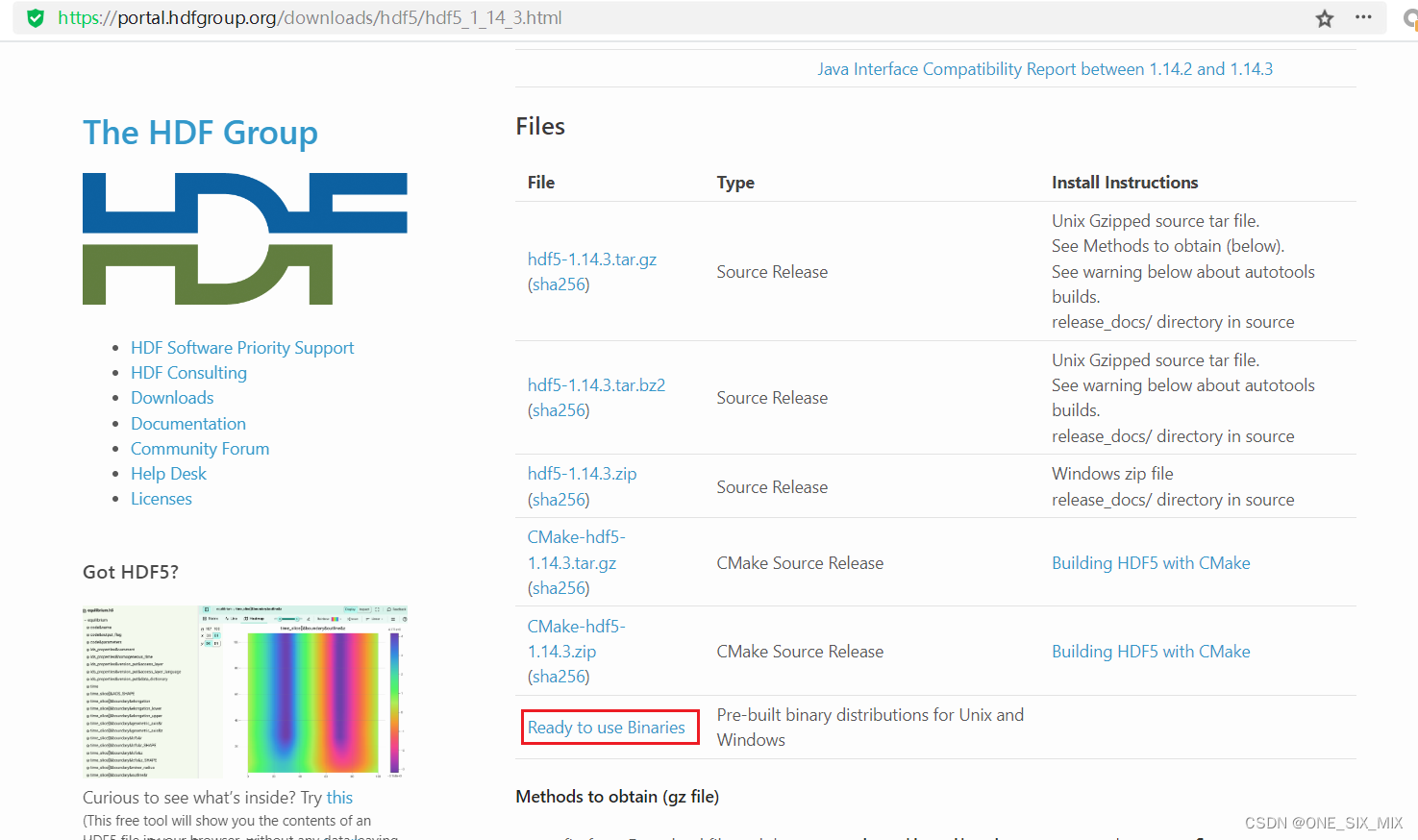Visit the Community Forum link
Screen dimensions: 1418x840
click(200, 449)
